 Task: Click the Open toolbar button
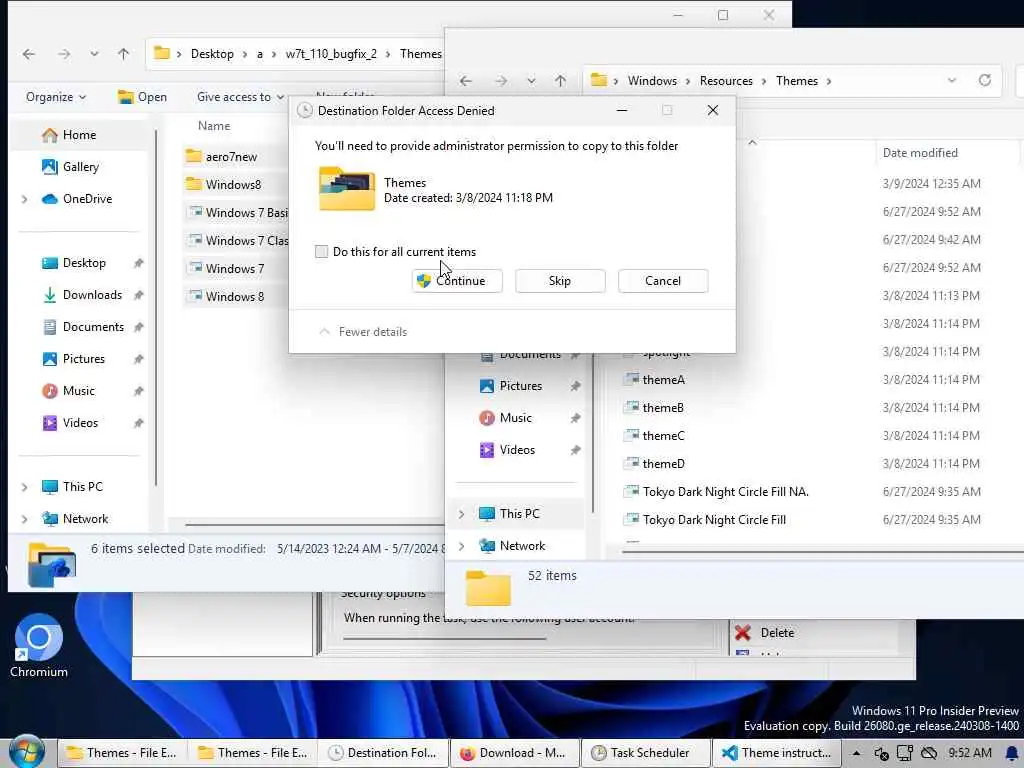coord(142,97)
